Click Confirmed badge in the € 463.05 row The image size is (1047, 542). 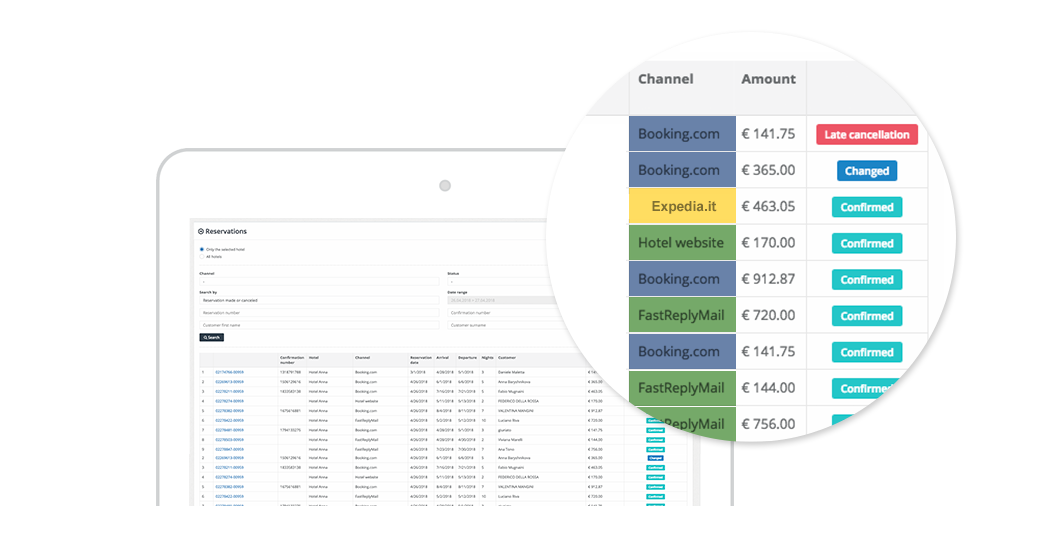click(867, 207)
